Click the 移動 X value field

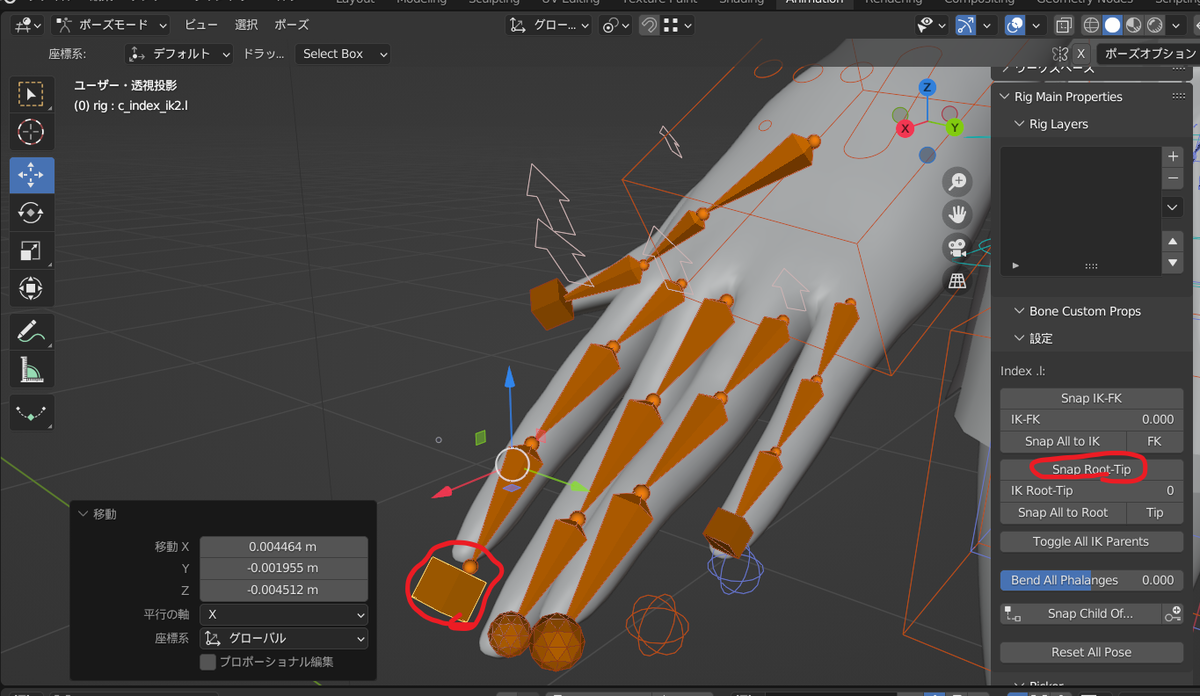pos(283,546)
